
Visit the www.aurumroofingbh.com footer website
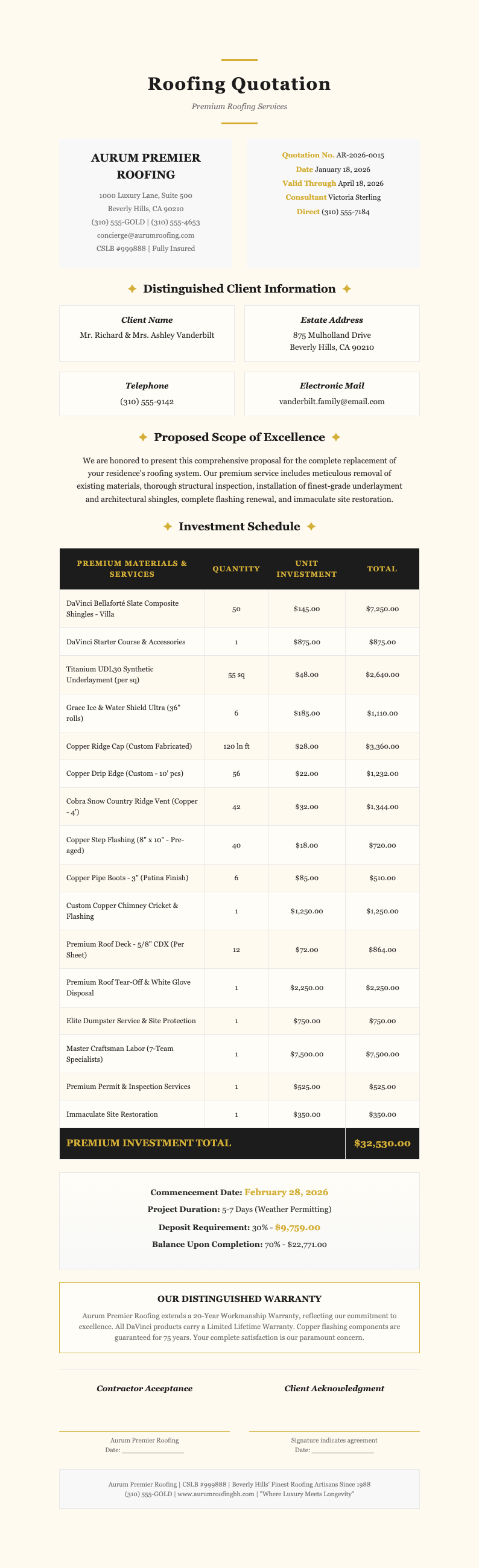pyautogui.click(x=216, y=1494)
